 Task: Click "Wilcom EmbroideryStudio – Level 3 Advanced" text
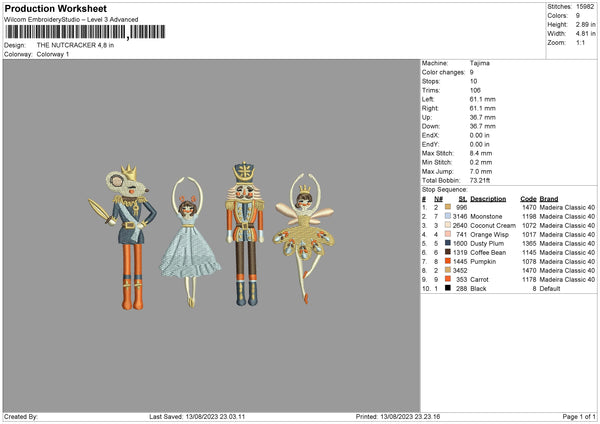[71, 20]
